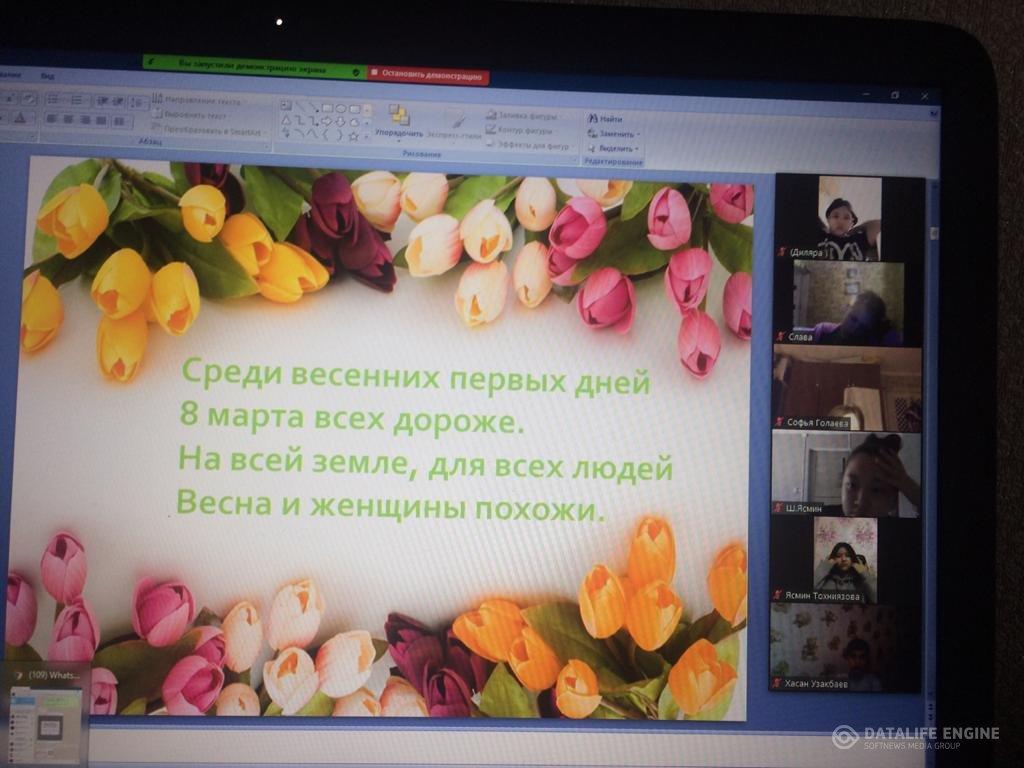Expand the Выделить dropdown
Screen dimensions: 1024x768
(x=615, y=148)
